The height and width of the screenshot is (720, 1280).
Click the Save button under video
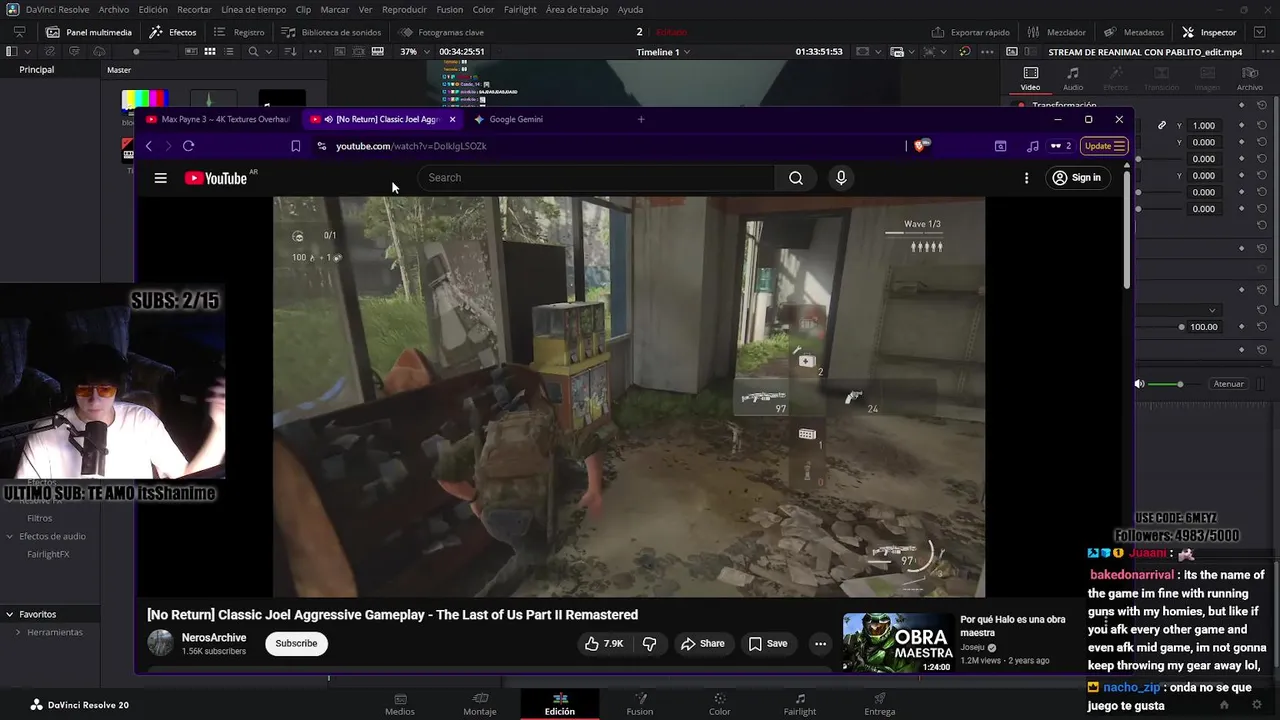767,644
